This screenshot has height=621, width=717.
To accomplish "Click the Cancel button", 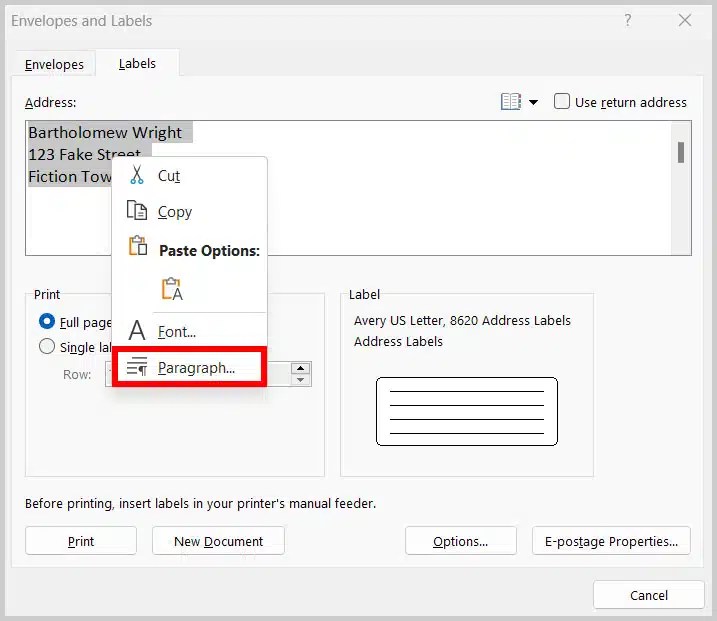I will coord(649,595).
